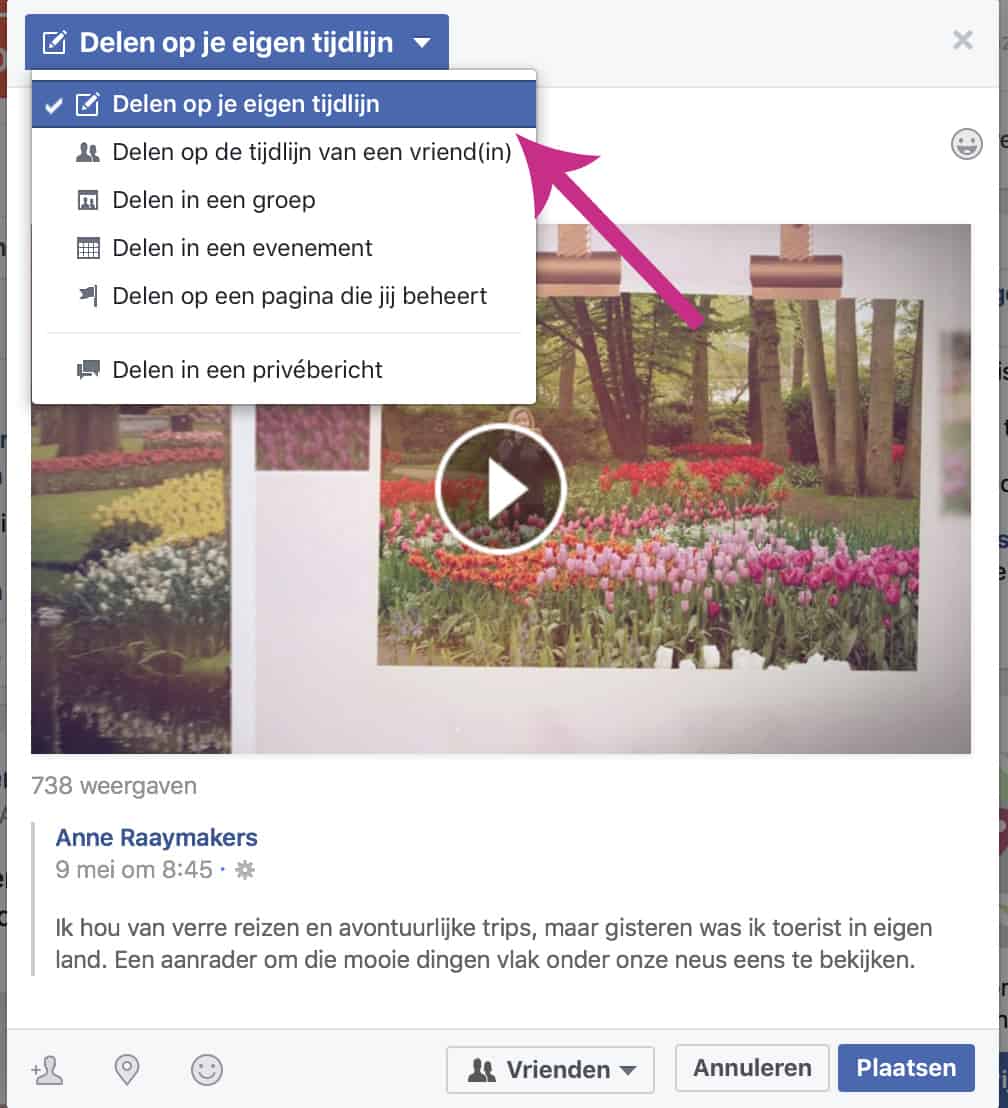Add a location with the pin icon
Screen dimensions: 1008x1108
pos(127,1070)
